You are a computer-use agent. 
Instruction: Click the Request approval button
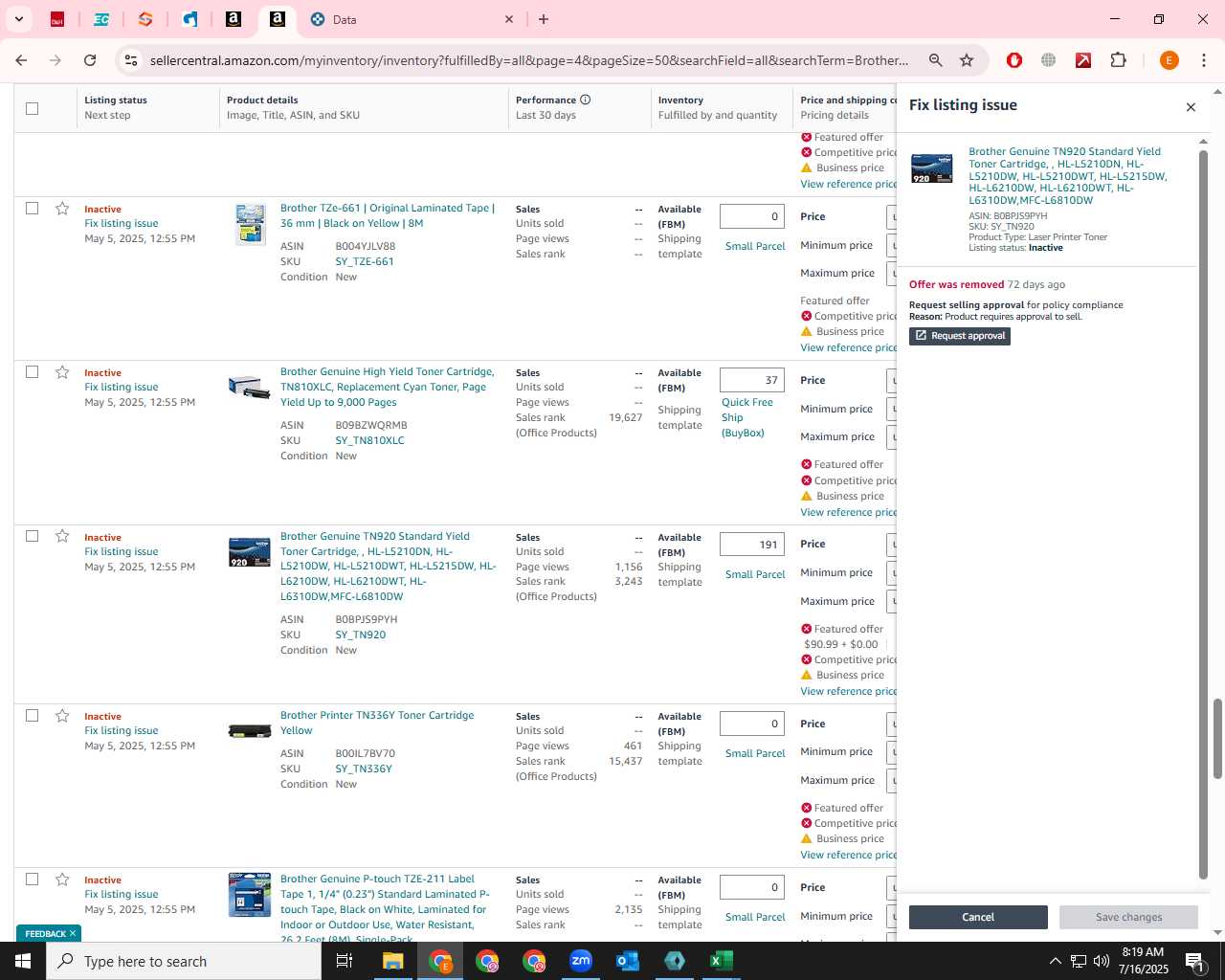pyautogui.click(x=959, y=336)
